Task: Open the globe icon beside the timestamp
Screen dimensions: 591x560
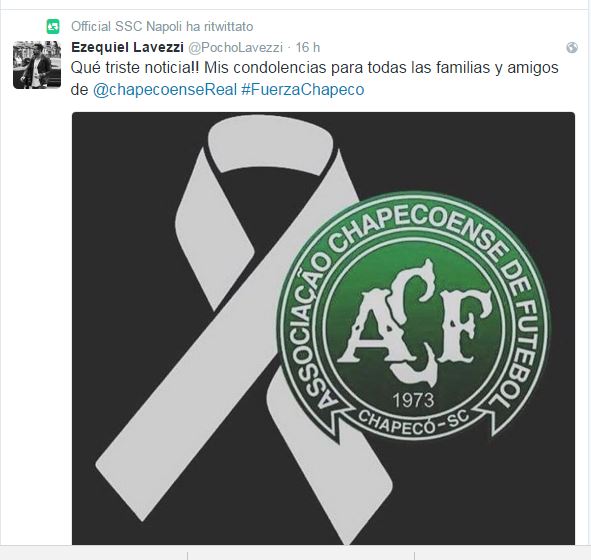Action: coord(572,48)
